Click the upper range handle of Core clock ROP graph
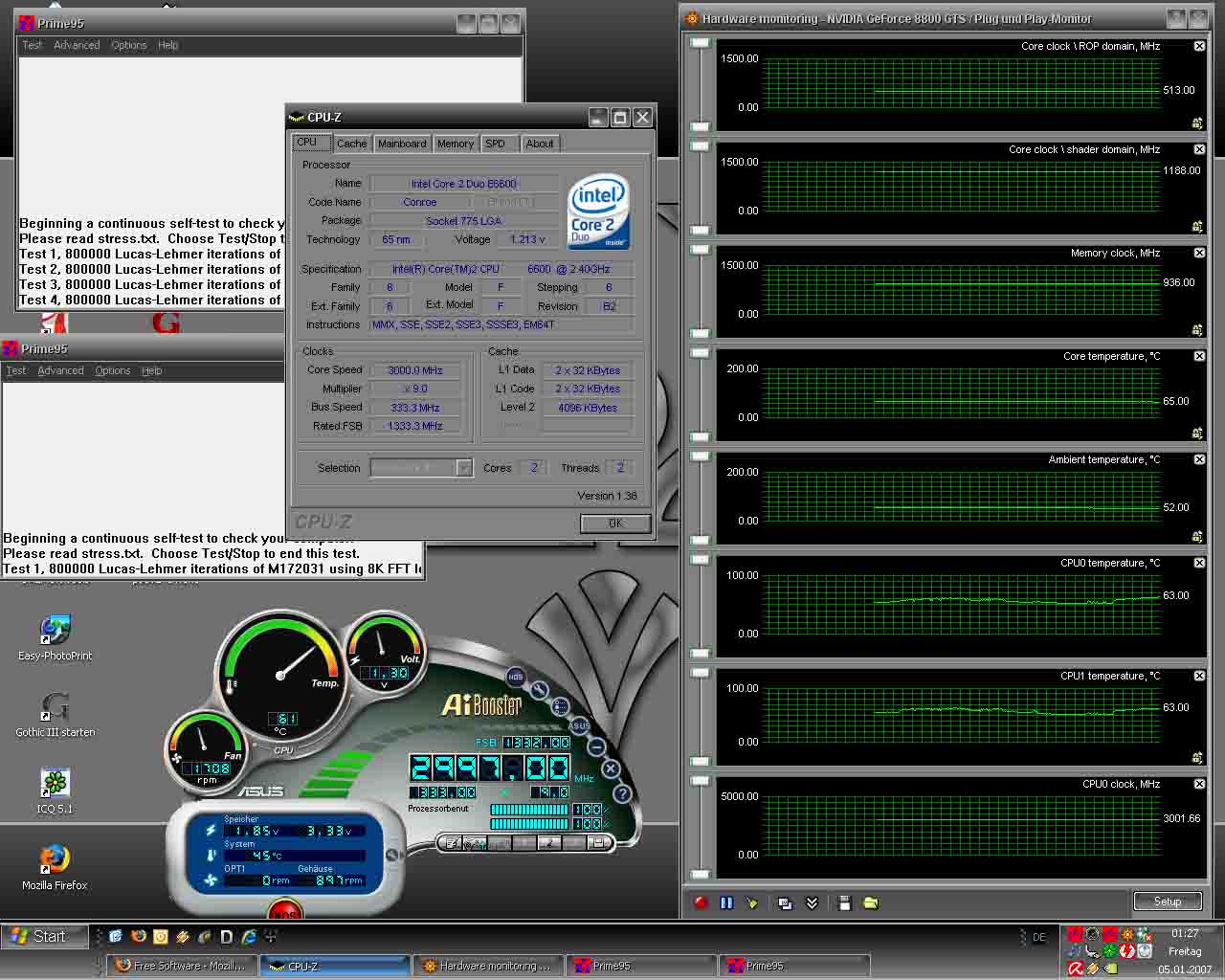 click(701, 44)
